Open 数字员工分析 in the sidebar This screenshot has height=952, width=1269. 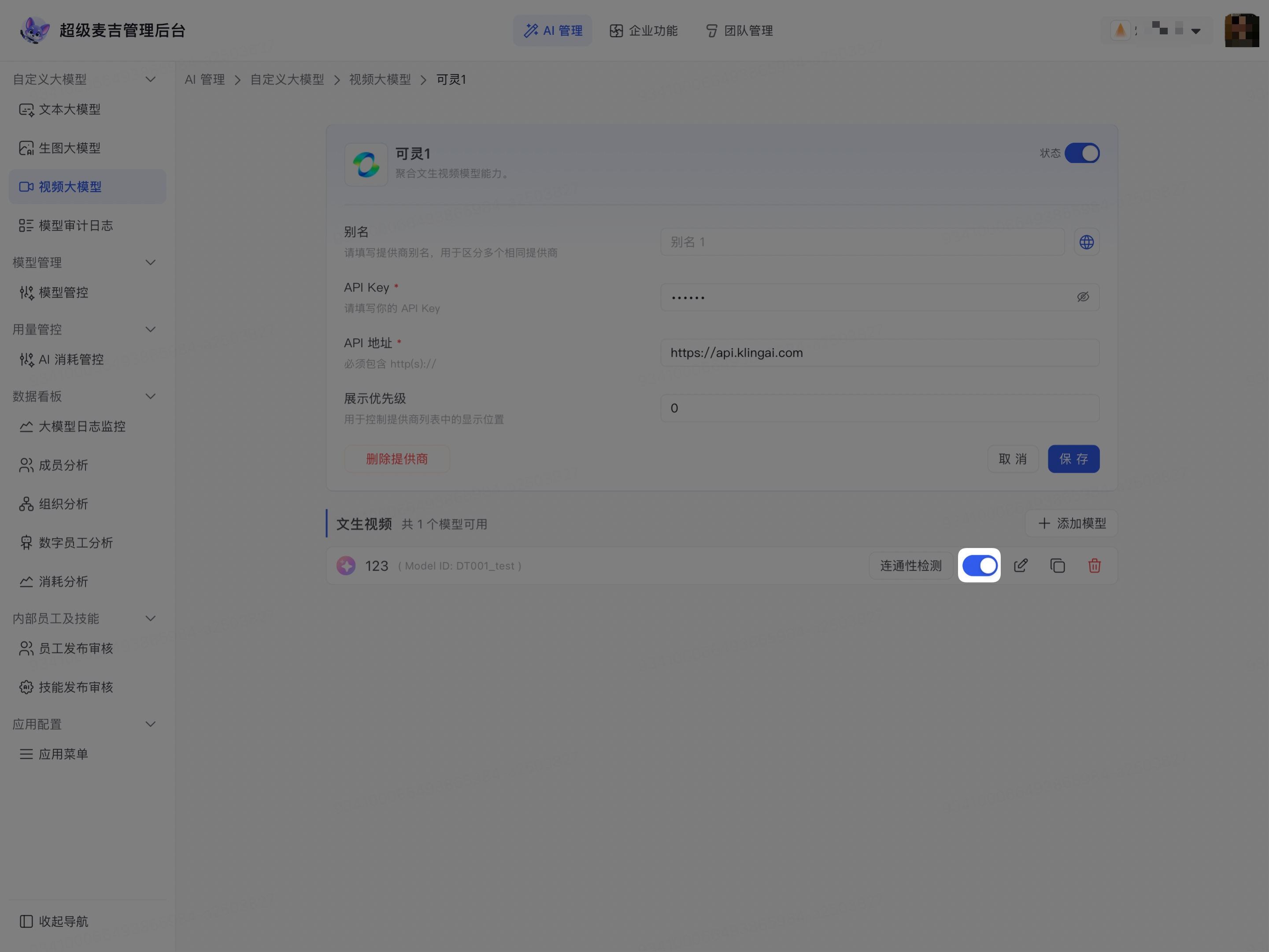coord(87,543)
